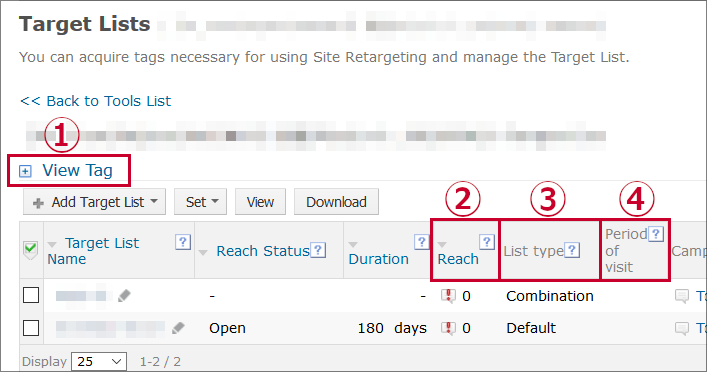Sort by Duration column
The width and height of the screenshot is (707, 372).
(x=378, y=259)
